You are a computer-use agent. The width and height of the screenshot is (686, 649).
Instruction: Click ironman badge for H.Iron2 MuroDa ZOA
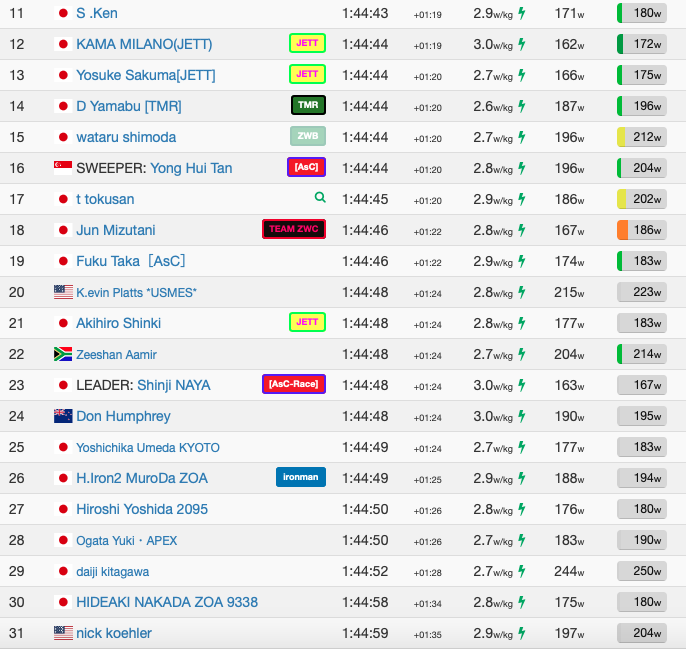[x=301, y=477]
